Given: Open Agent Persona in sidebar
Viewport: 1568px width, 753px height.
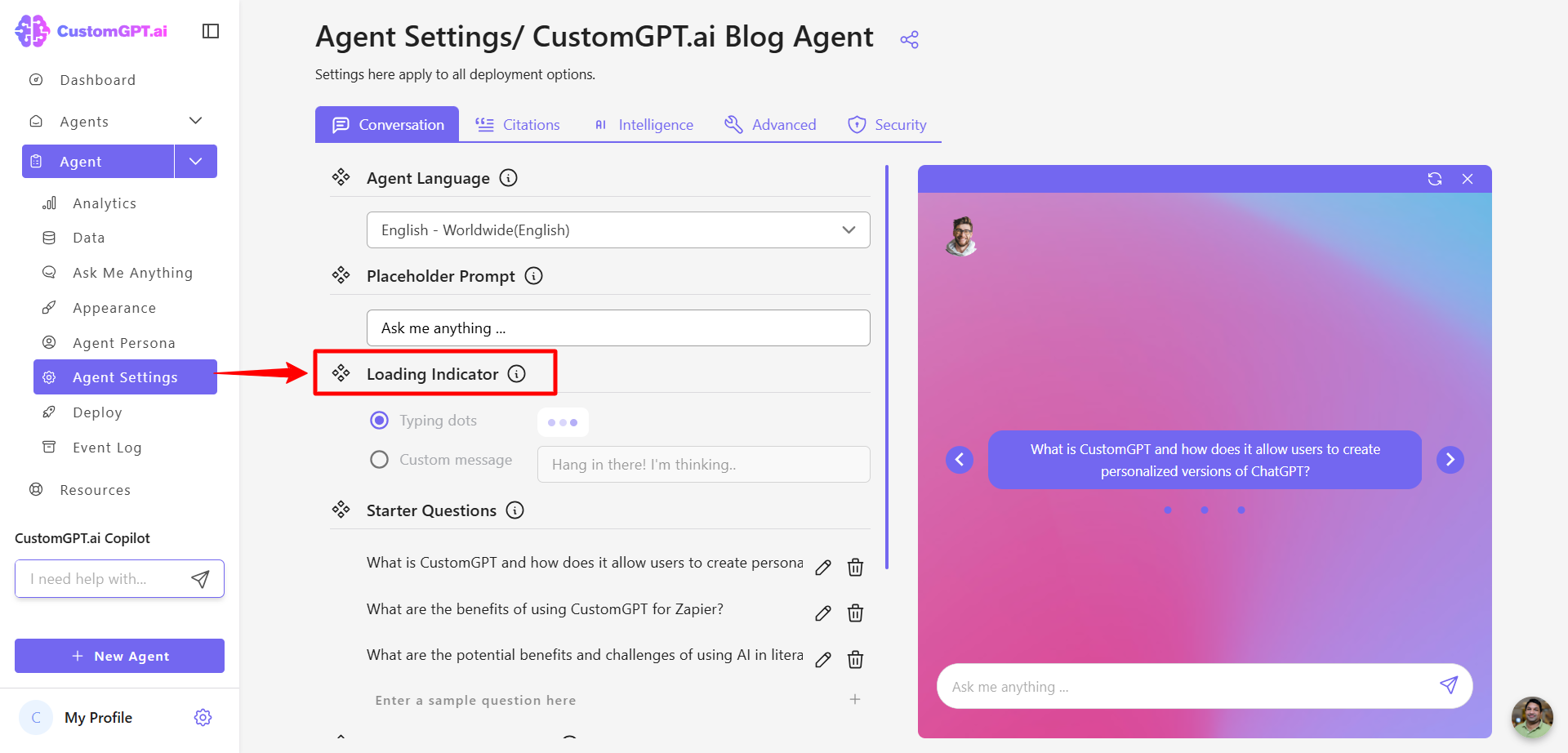Looking at the screenshot, I should tap(125, 343).
